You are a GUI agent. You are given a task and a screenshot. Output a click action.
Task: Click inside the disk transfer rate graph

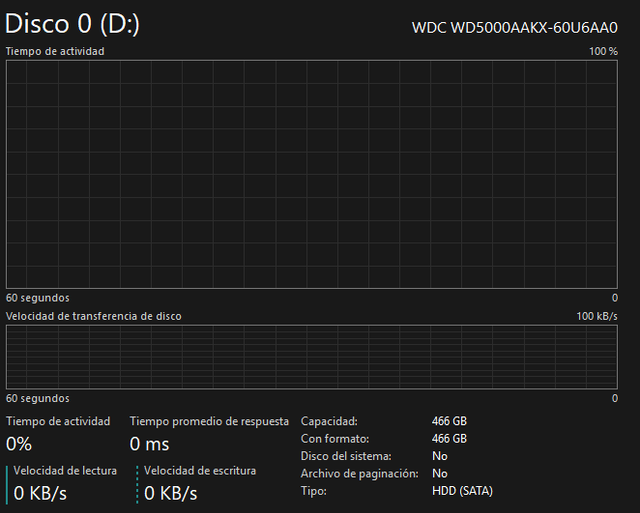tap(312, 357)
